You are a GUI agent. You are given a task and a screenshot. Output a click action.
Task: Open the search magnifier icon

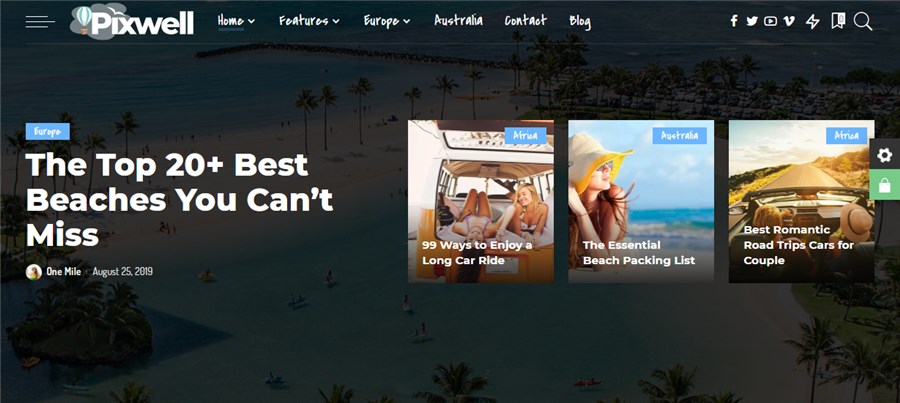tap(863, 22)
